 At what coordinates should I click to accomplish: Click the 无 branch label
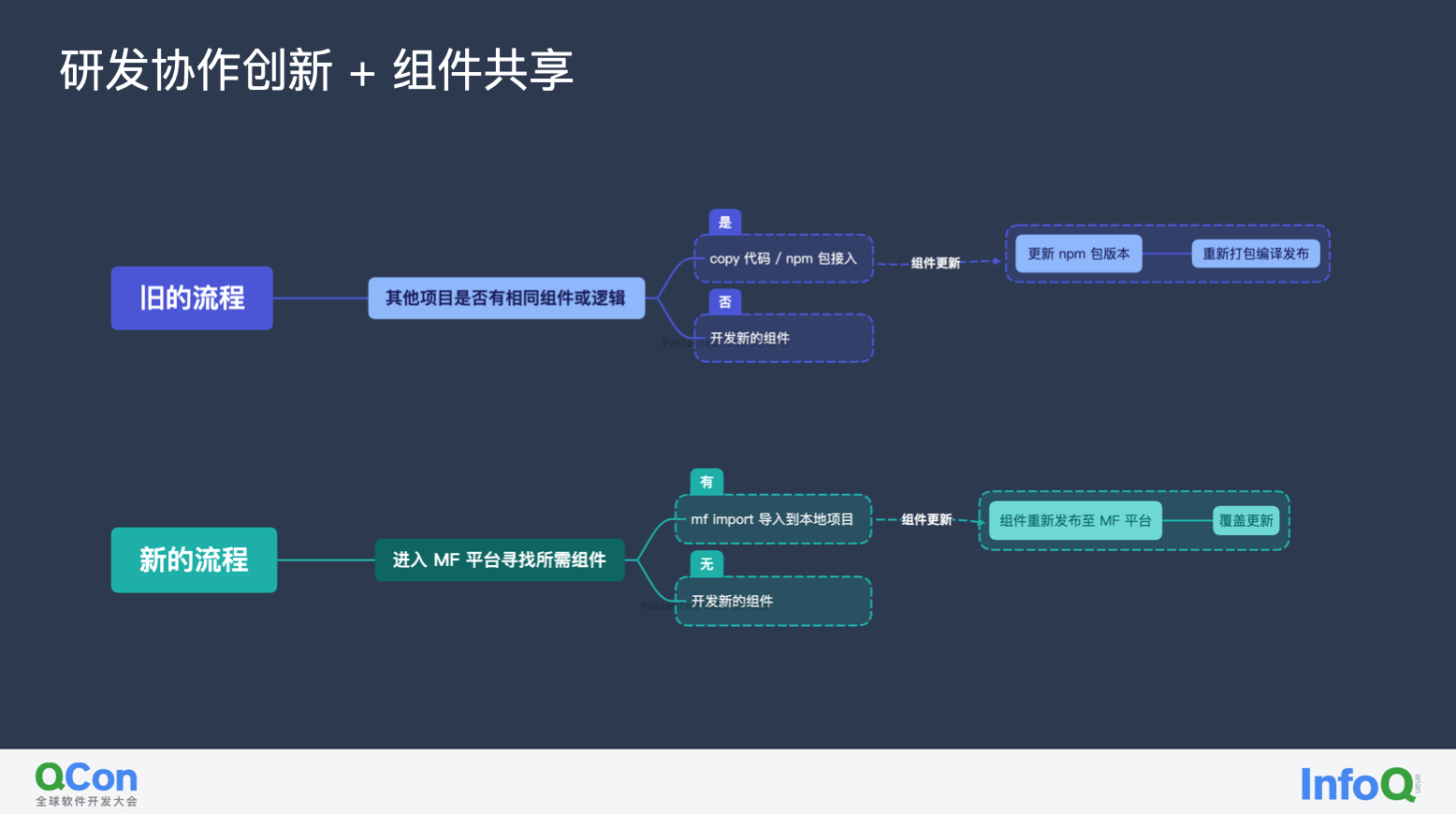[706, 563]
